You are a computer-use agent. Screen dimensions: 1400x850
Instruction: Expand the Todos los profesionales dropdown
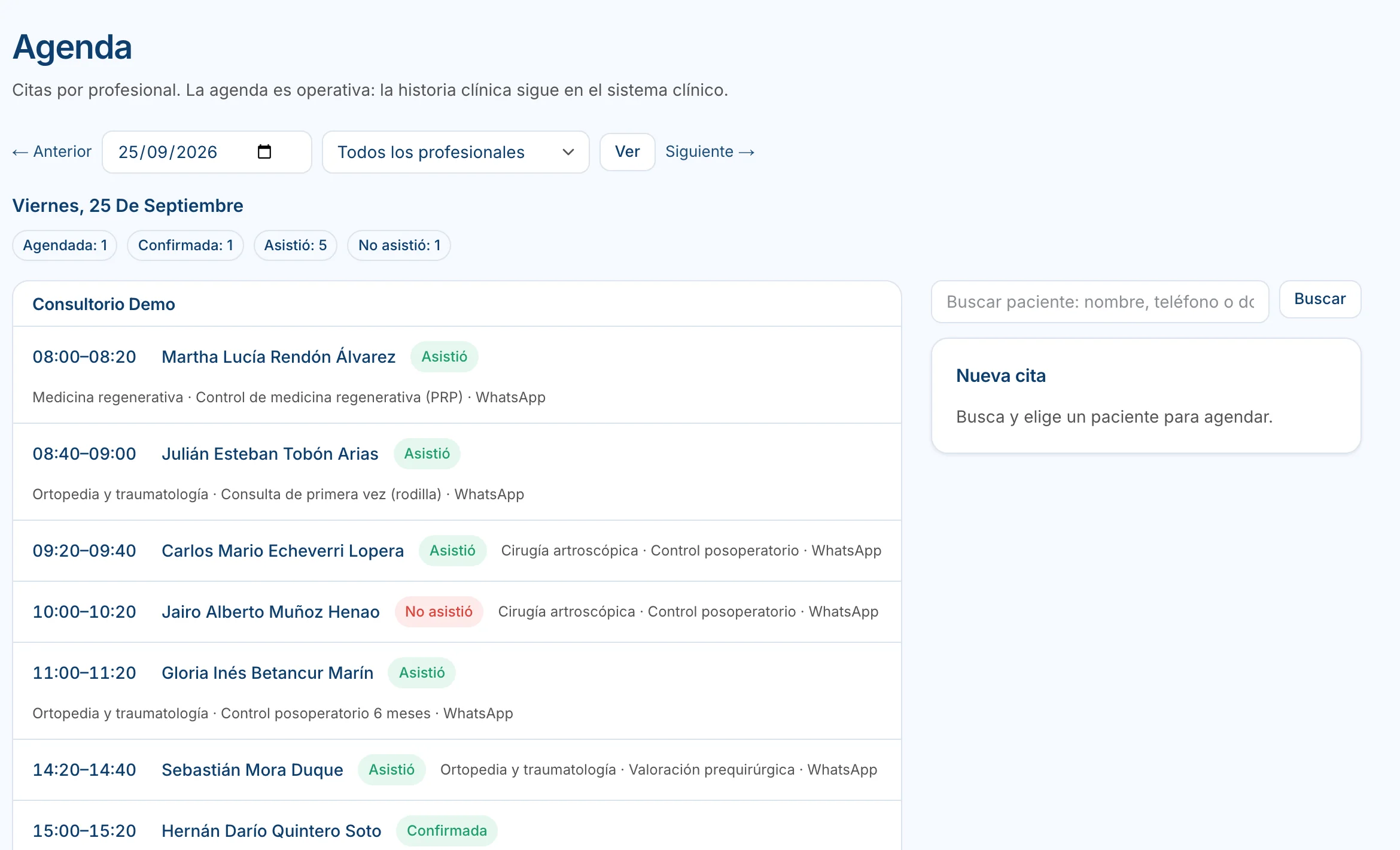(x=455, y=152)
